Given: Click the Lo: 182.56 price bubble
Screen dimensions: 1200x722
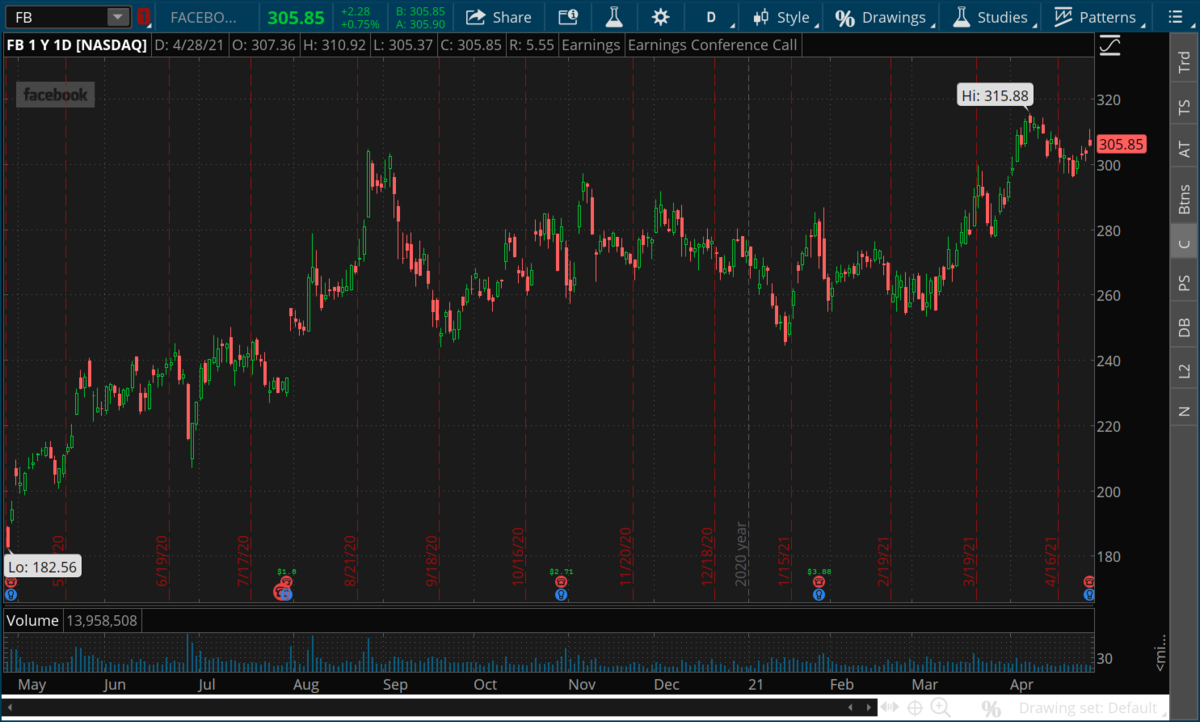Looking at the screenshot, I should pyautogui.click(x=41, y=567).
